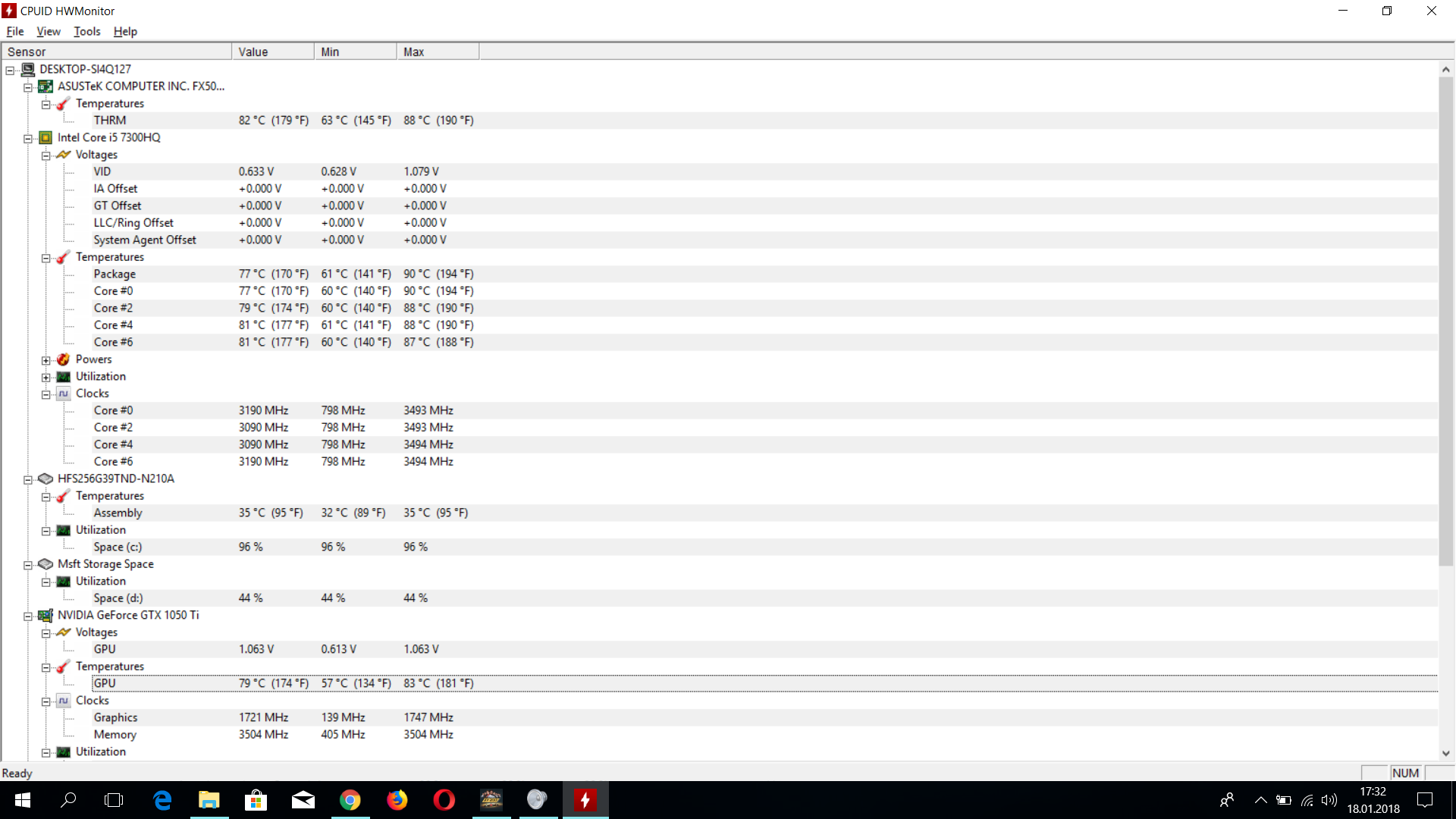
Task: Click the Min column header
Action: pos(356,52)
